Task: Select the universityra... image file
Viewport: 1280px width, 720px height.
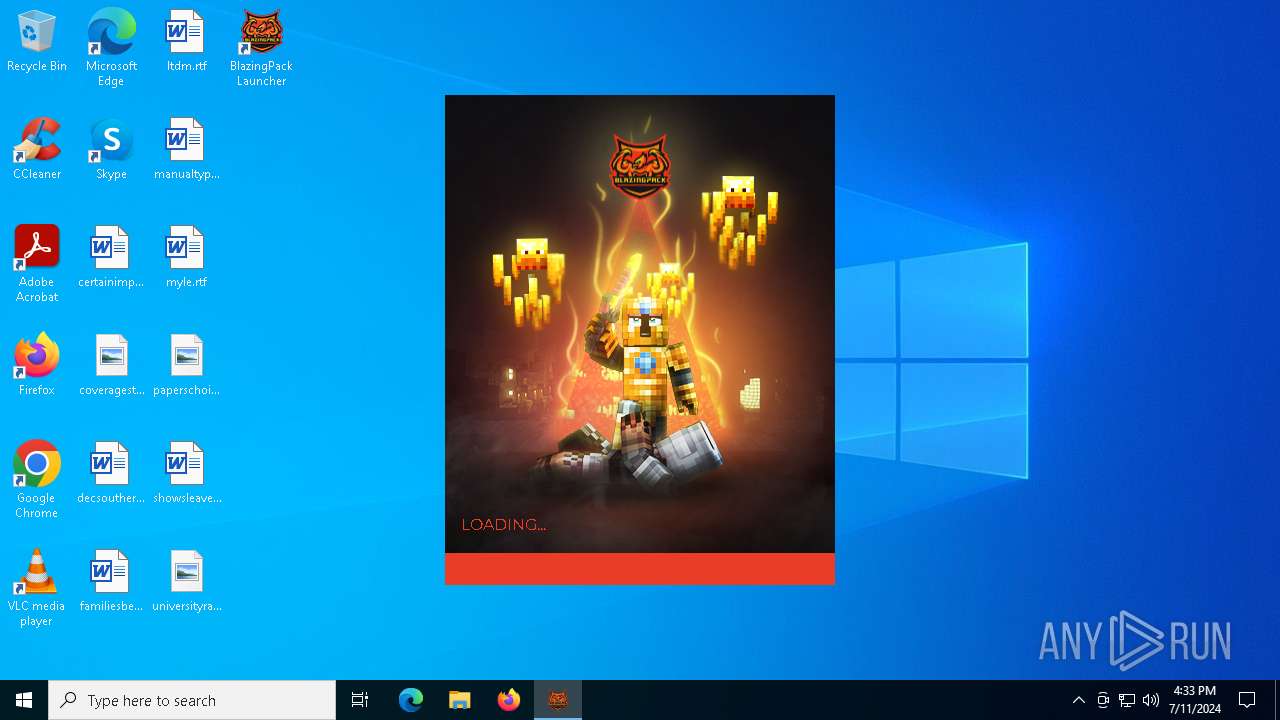Action: tap(186, 581)
